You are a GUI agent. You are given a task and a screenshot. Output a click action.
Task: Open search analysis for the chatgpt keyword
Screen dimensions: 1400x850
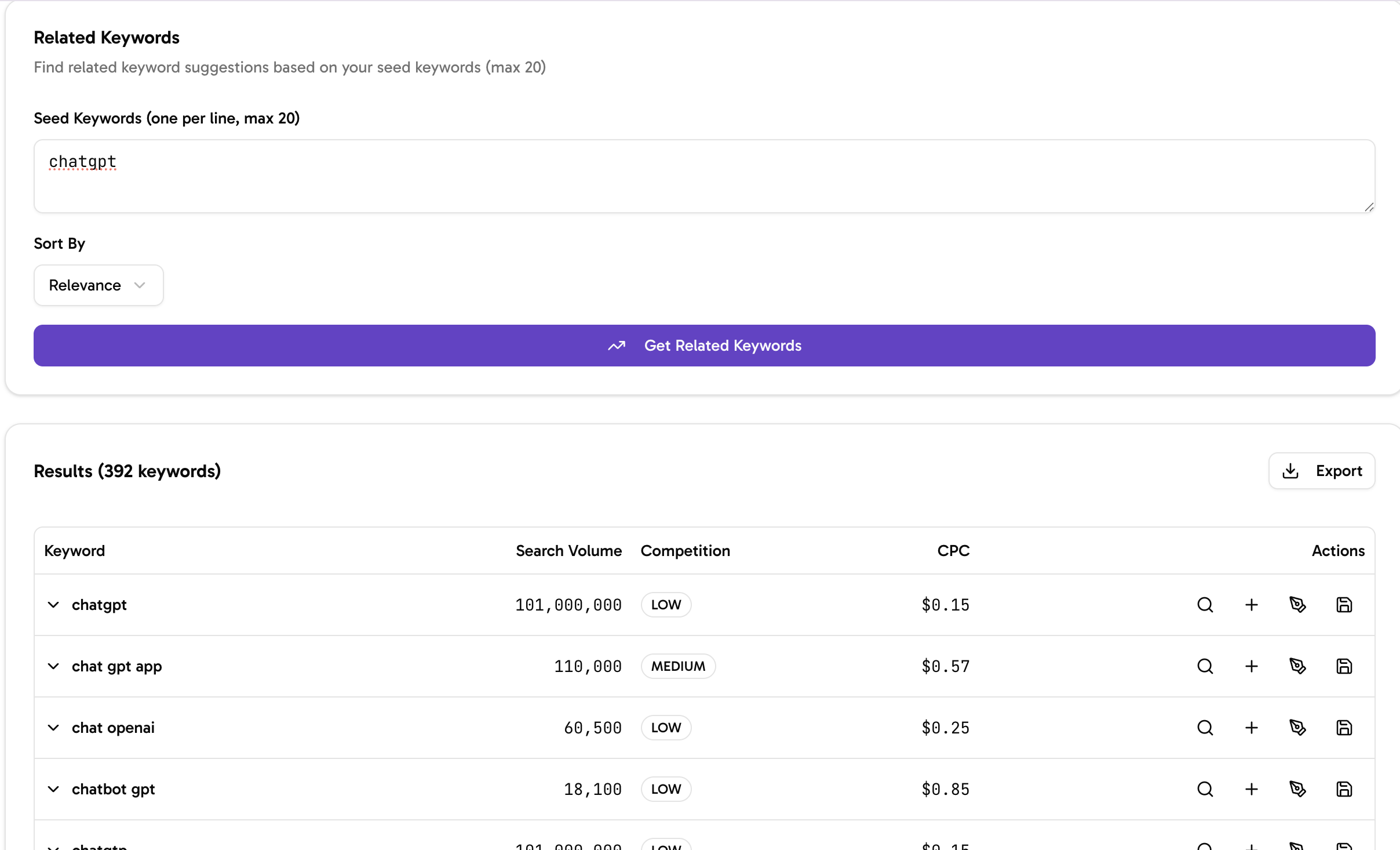(x=1205, y=605)
